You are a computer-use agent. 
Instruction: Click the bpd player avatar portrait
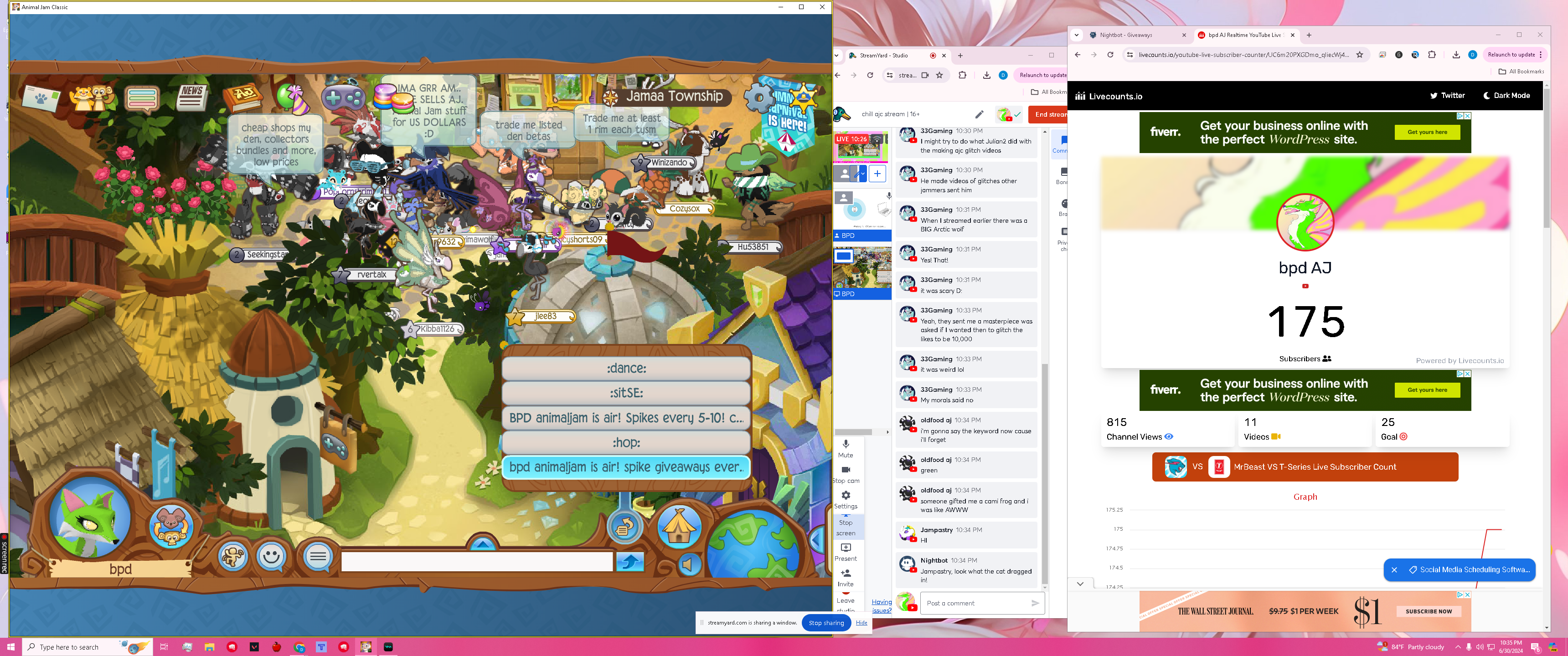pos(90,518)
